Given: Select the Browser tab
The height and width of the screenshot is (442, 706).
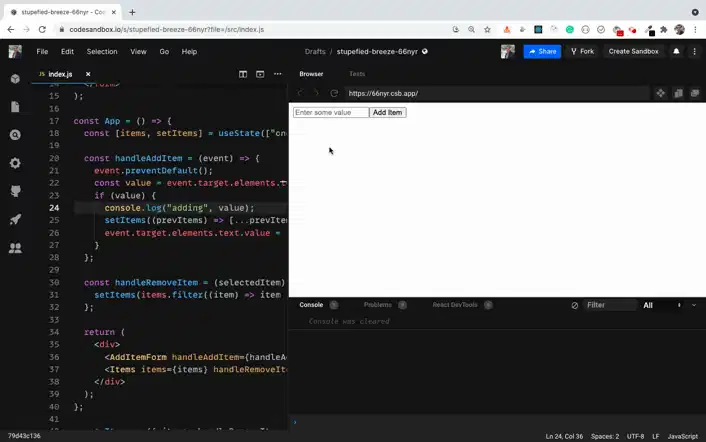Looking at the screenshot, I should click(x=311, y=74).
